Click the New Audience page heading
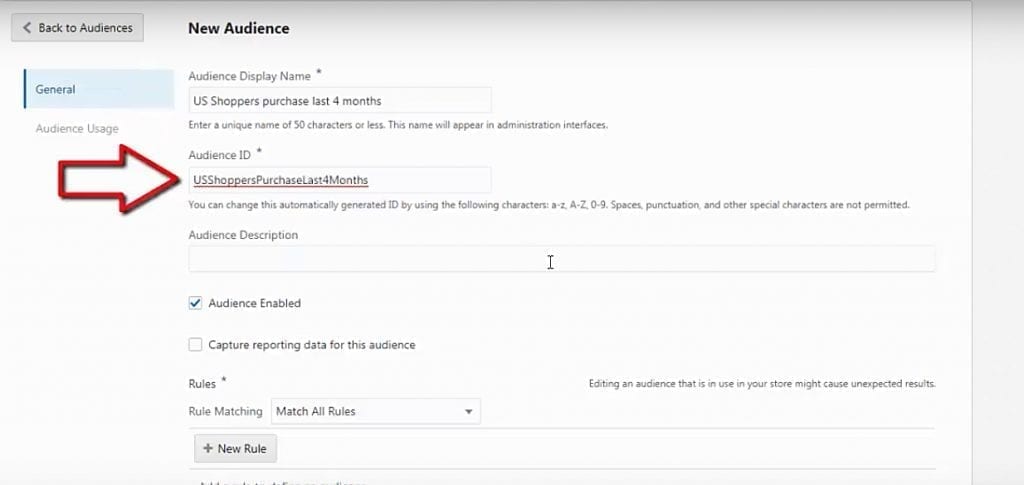 point(238,28)
